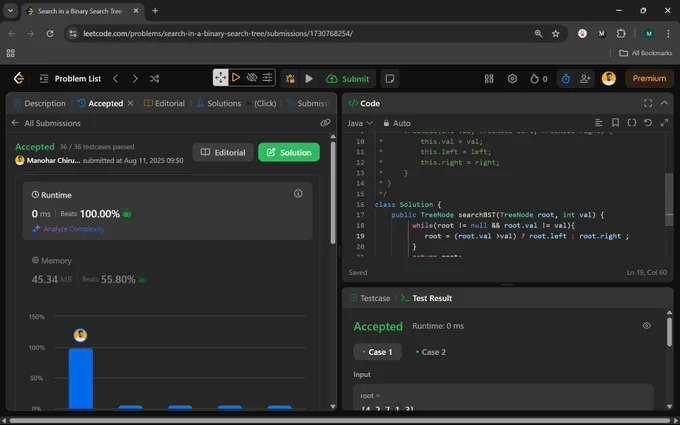Viewport: 680px width, 425px height.
Task: Open browser extensions puzzle icon
Action: point(621,33)
